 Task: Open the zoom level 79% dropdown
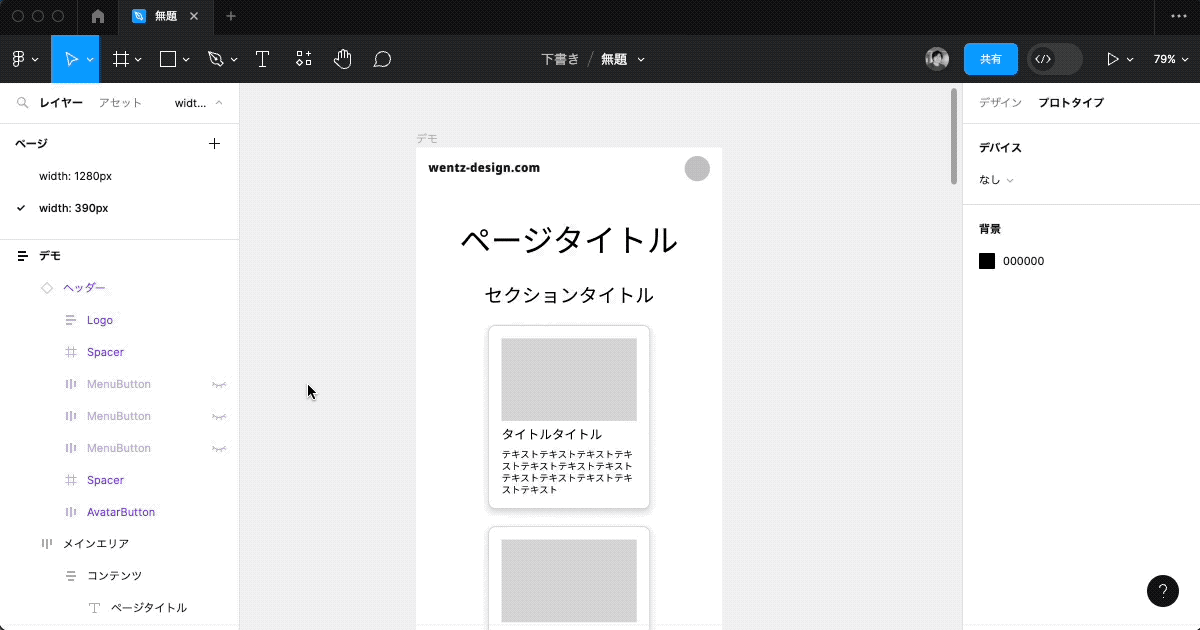[x=1170, y=59]
